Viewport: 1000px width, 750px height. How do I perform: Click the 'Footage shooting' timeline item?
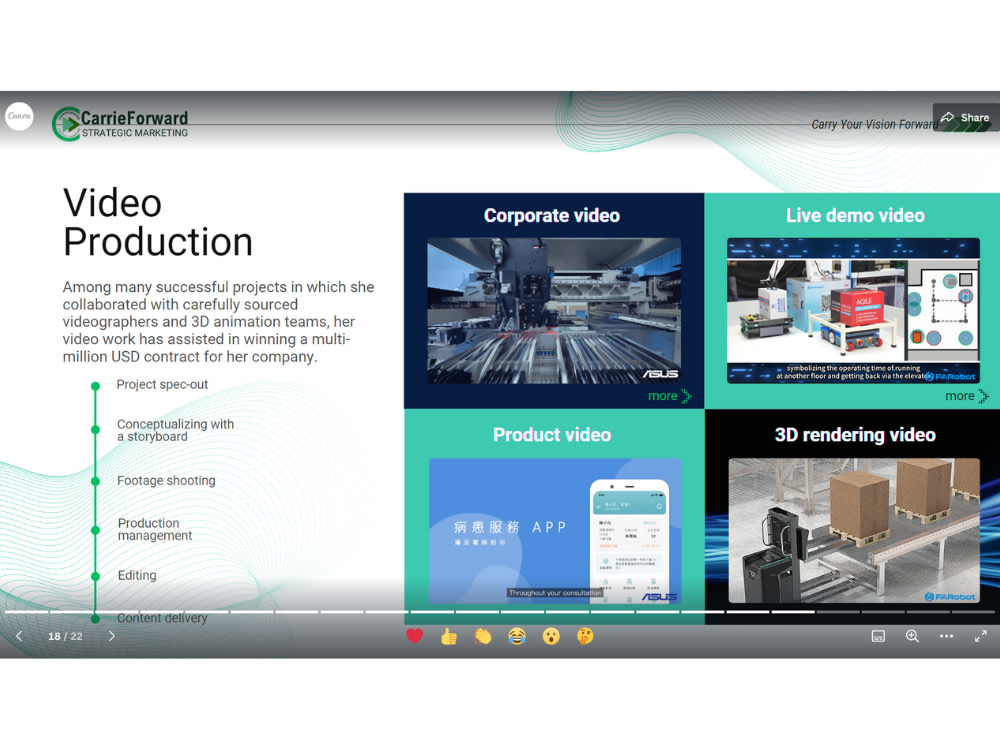pyautogui.click(x=166, y=481)
